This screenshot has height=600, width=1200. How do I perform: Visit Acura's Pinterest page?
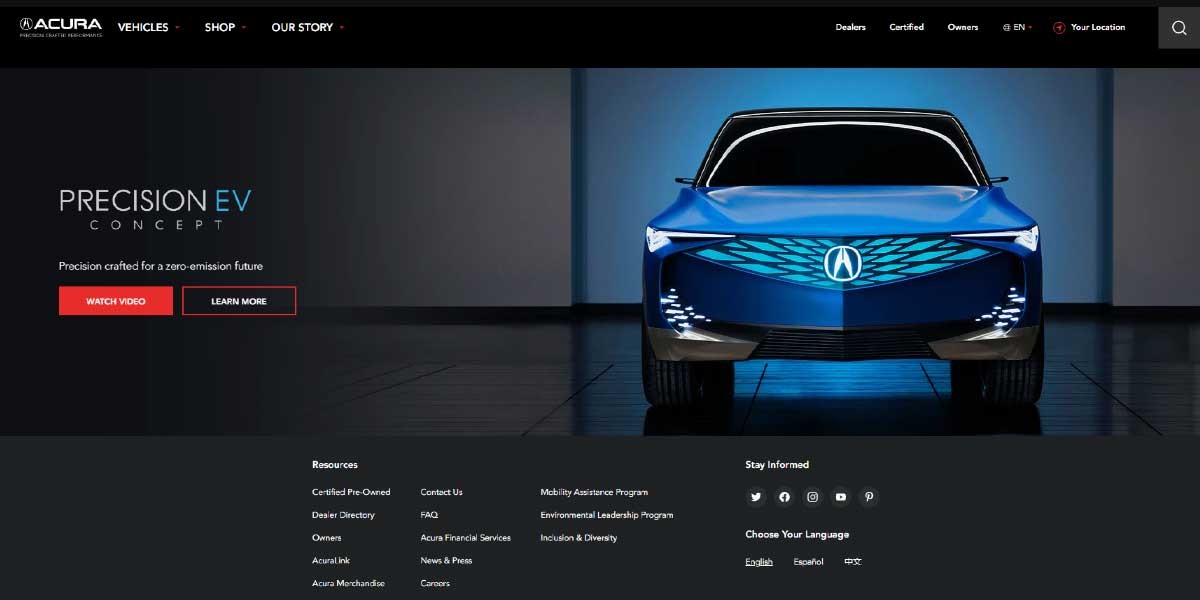(869, 497)
